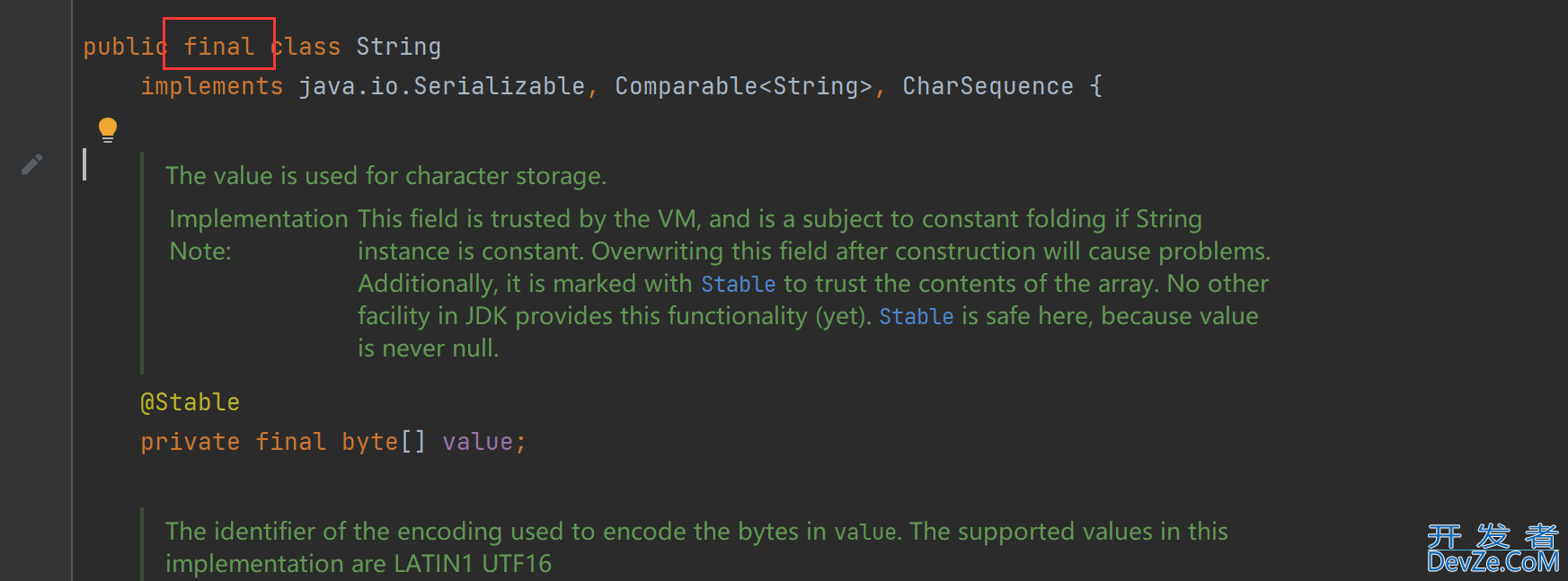Click the value field identifier
The height and width of the screenshot is (581, 1568).
(477, 442)
